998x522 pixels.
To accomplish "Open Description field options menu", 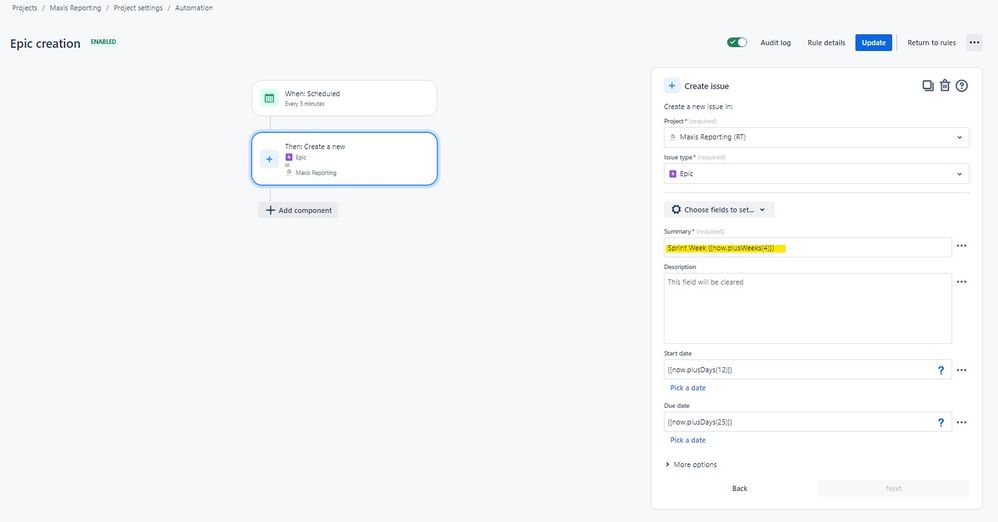I will tap(962, 281).
